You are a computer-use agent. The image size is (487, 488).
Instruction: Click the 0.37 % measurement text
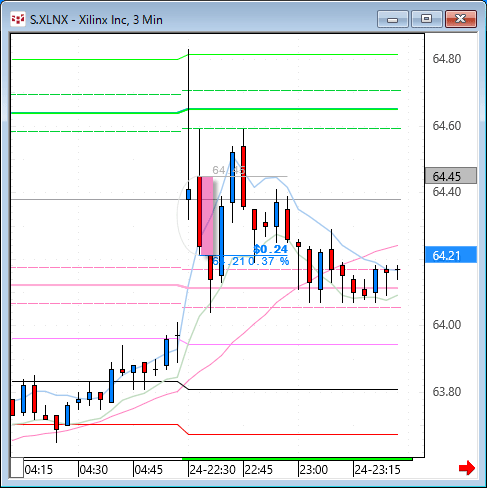coord(269,261)
